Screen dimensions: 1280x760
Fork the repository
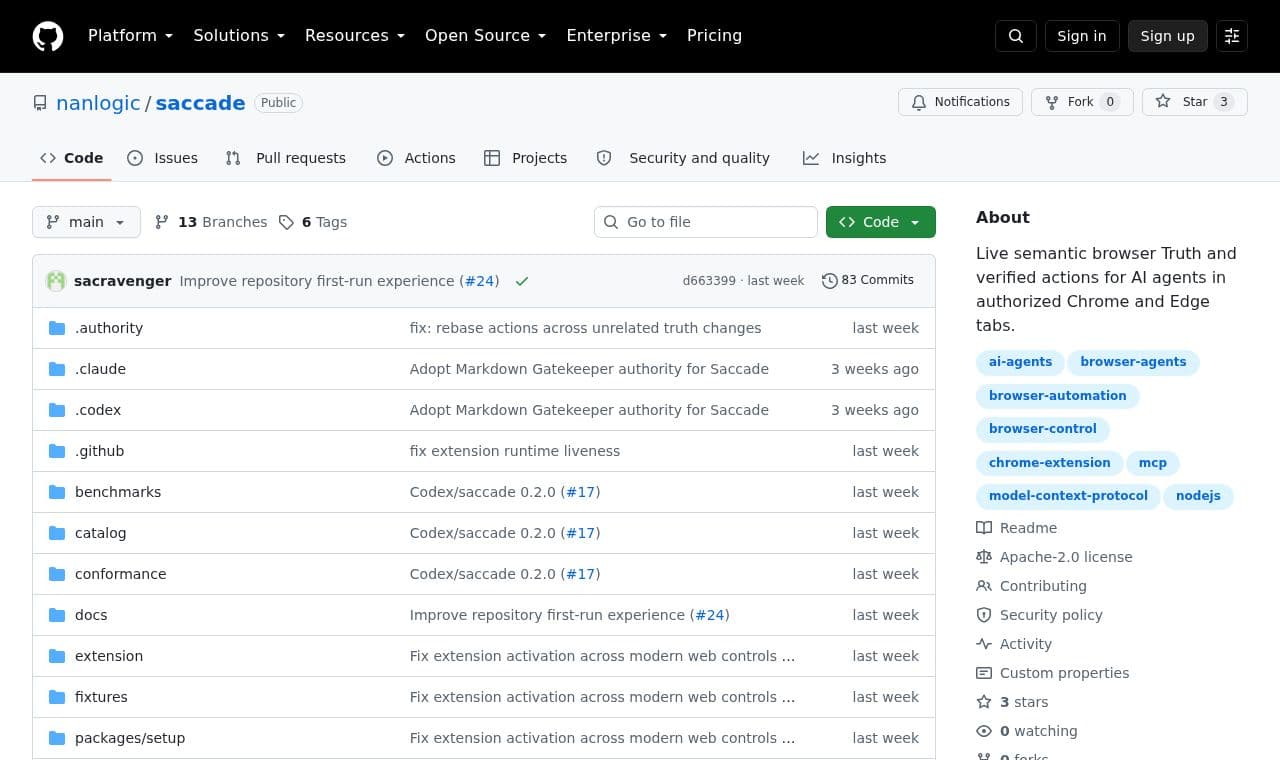click(1082, 102)
